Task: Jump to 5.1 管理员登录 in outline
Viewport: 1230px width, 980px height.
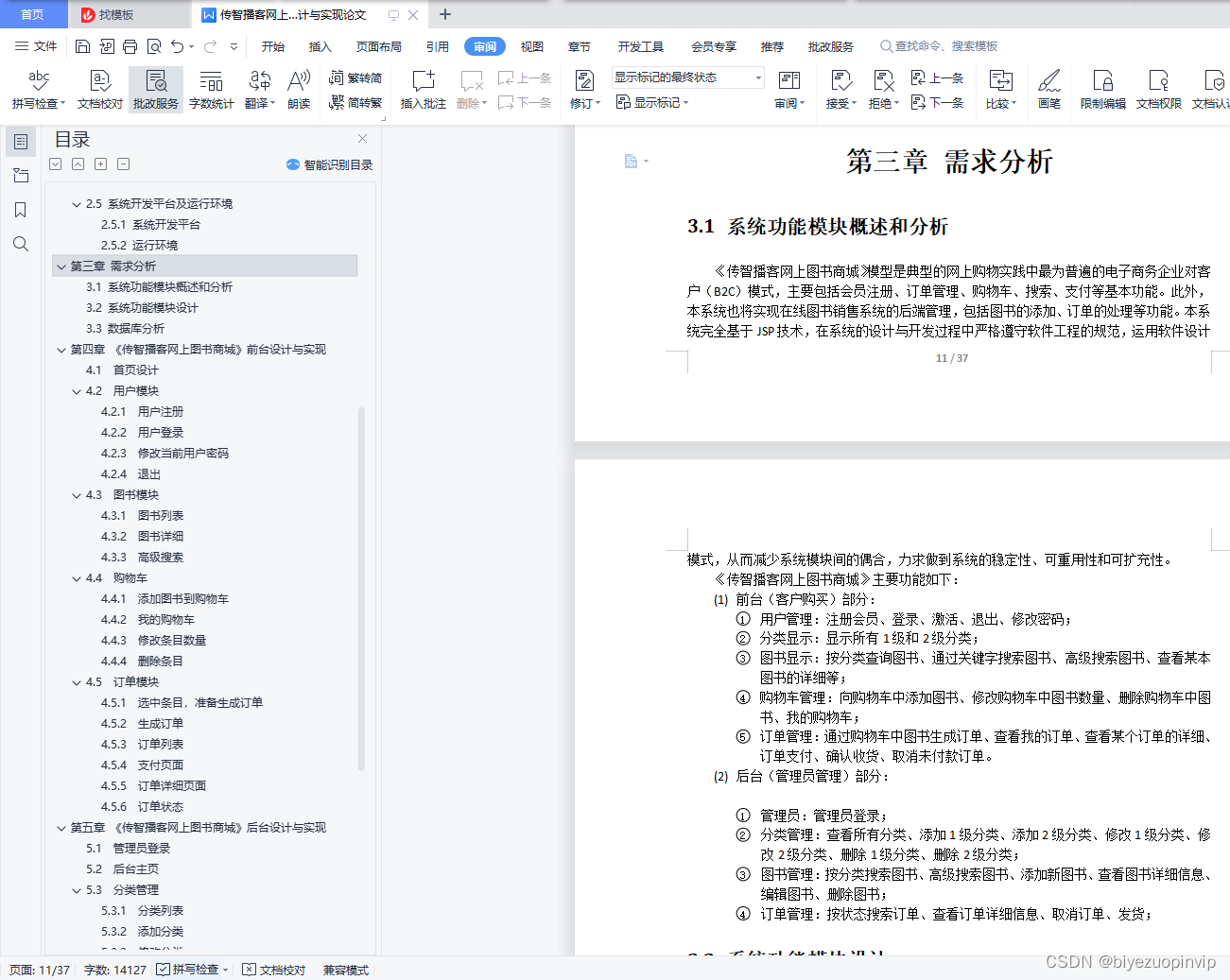Action: tap(128, 849)
